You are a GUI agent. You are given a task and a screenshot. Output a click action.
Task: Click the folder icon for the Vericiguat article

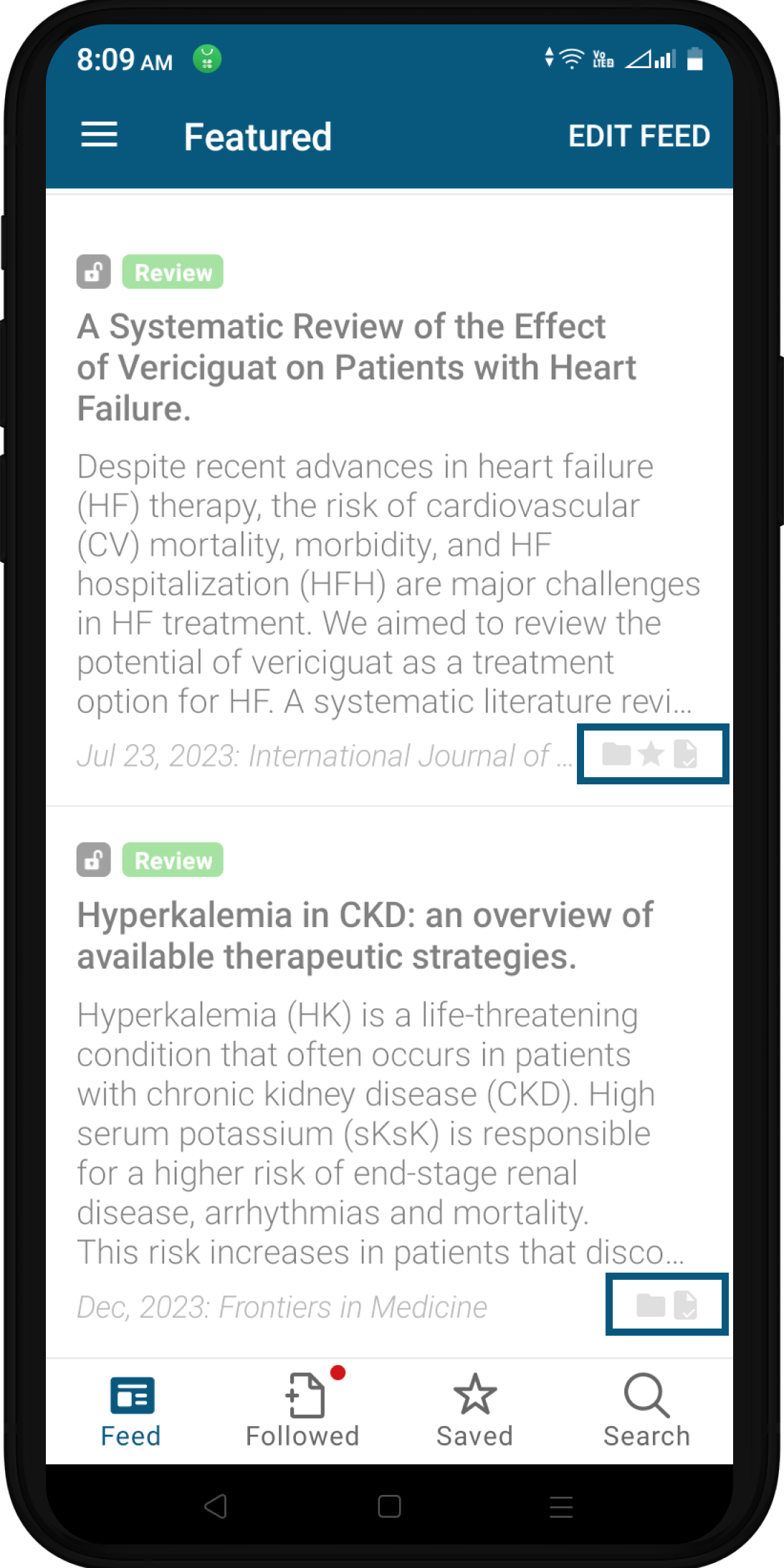(x=616, y=754)
